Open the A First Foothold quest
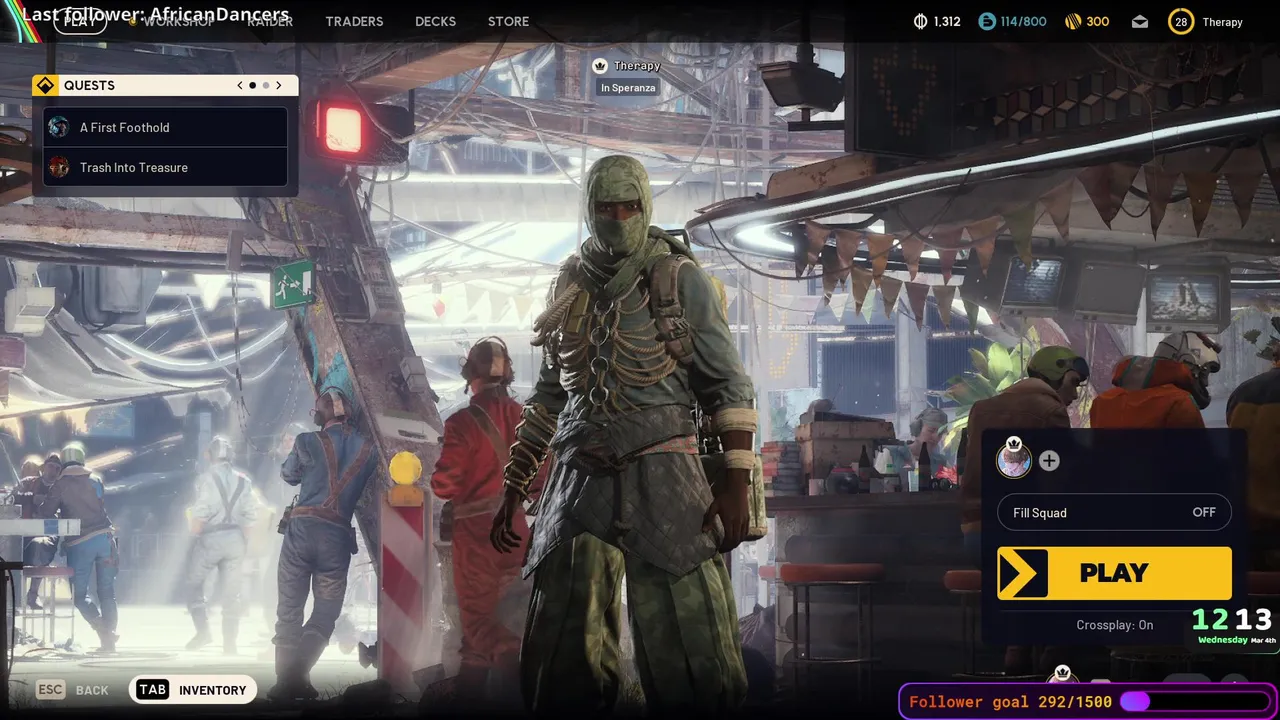This screenshot has width=1280, height=720. point(165,127)
